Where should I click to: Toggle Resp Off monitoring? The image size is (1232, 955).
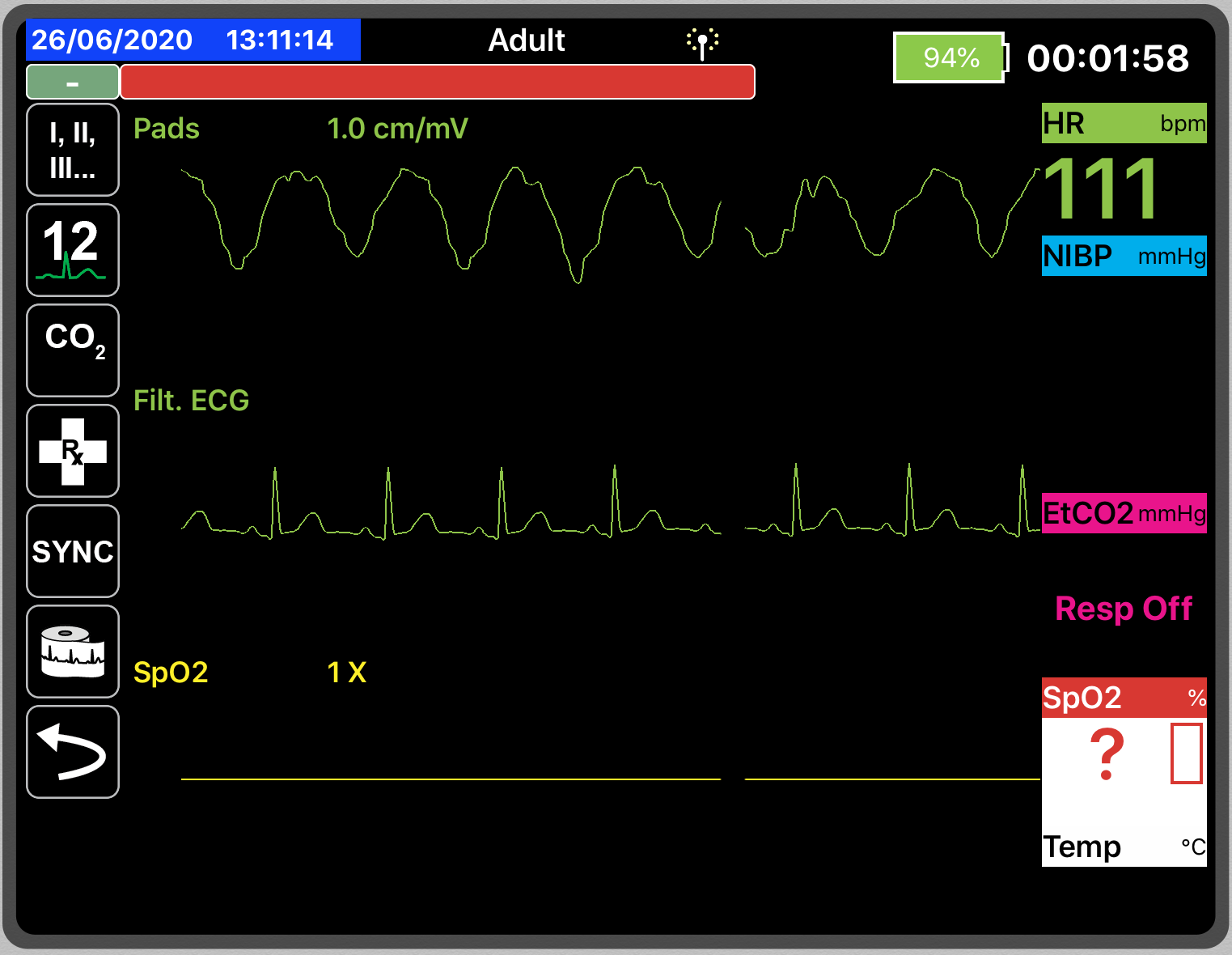point(1123,609)
